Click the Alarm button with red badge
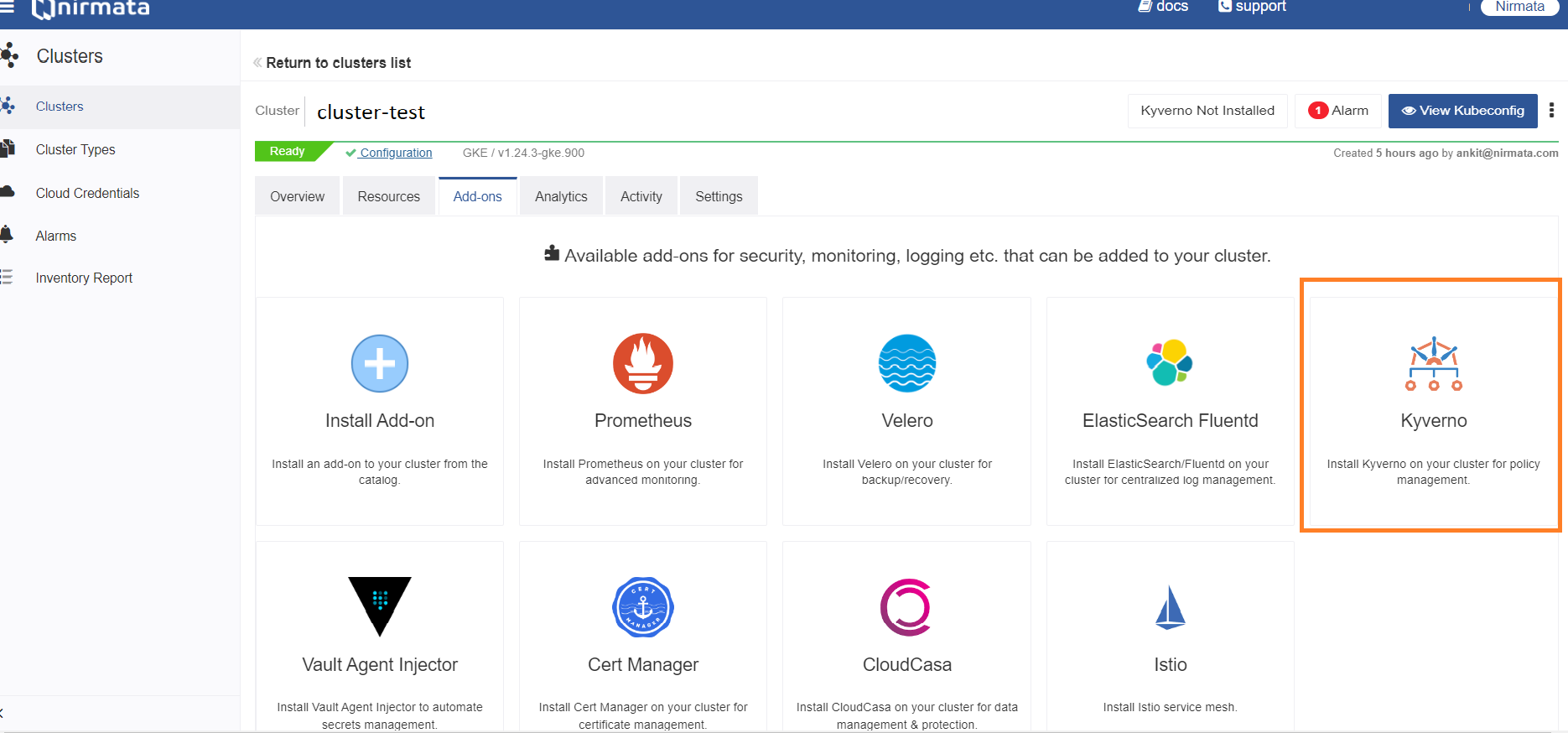Screen dimensions: 1568x733 click(1338, 111)
